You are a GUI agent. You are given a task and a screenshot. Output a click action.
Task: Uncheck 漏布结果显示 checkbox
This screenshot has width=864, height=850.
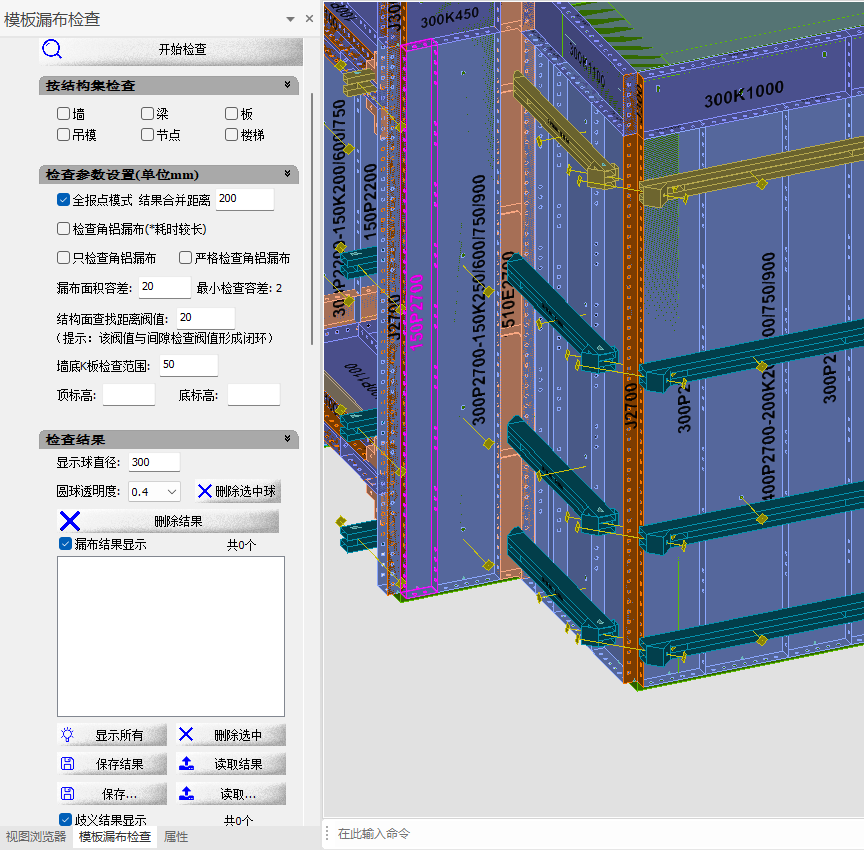(65, 544)
